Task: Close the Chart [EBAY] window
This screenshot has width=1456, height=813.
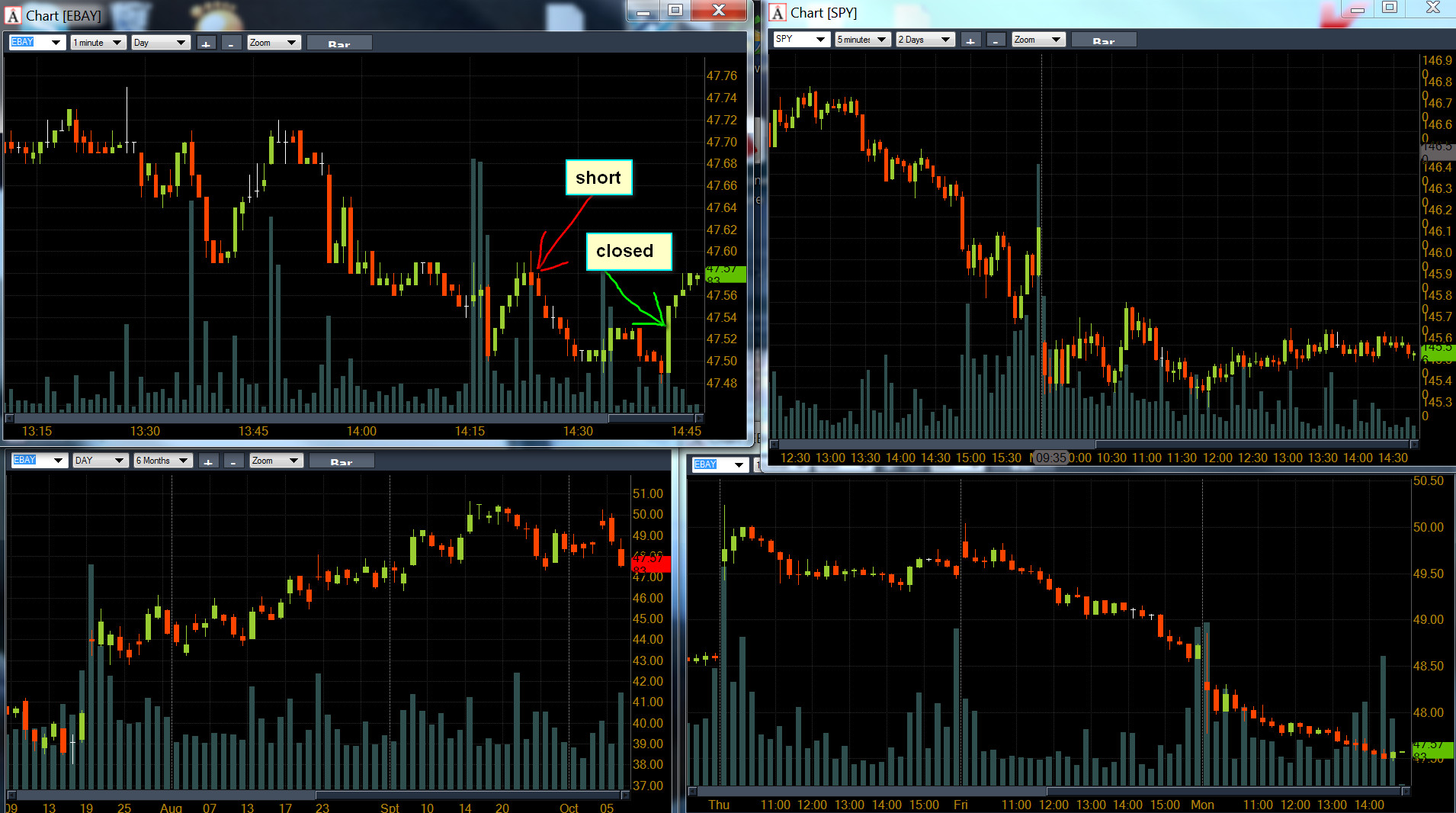Action: (719, 11)
